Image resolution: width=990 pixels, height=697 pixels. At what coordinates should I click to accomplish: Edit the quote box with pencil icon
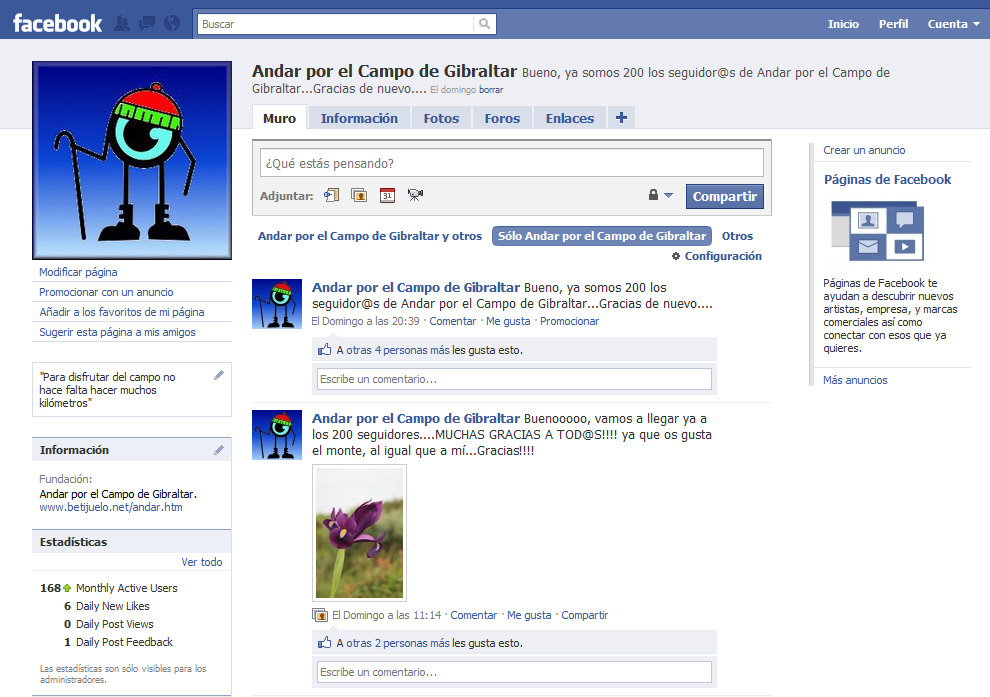click(x=218, y=376)
